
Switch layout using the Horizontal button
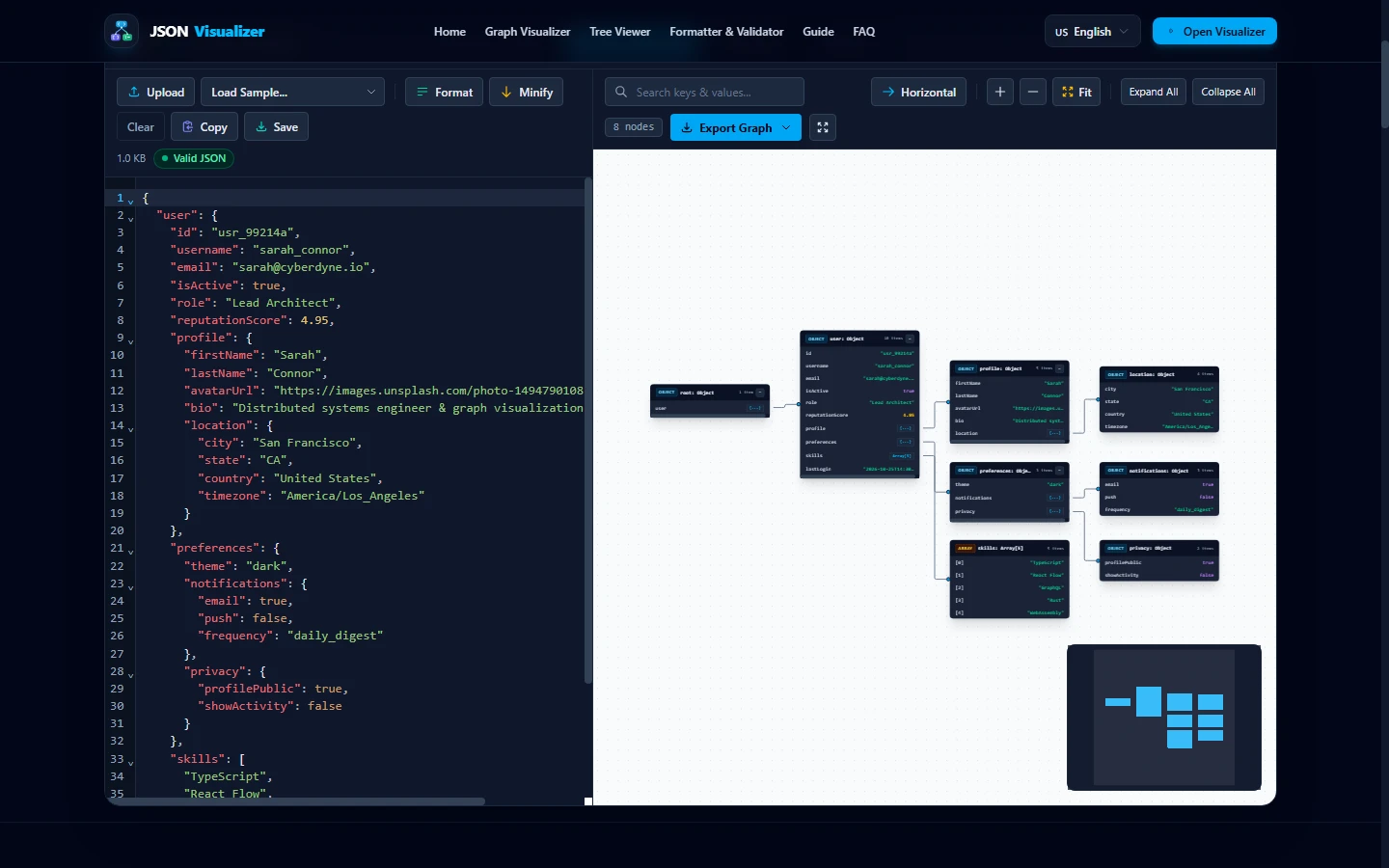[x=918, y=93]
